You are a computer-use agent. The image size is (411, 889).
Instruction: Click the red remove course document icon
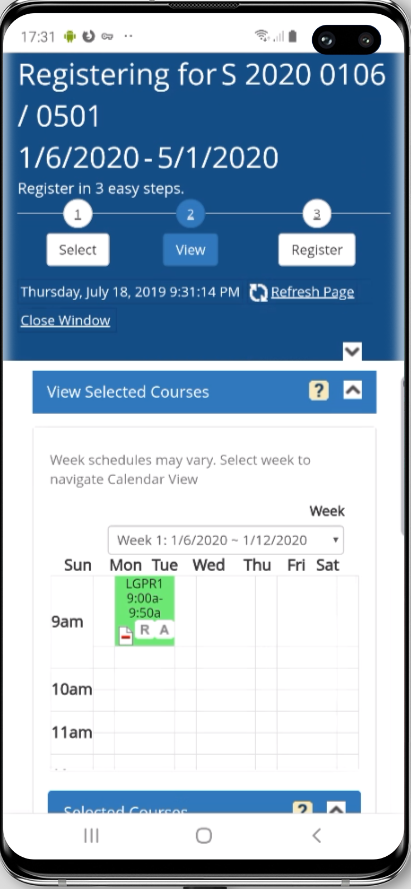tap(126, 636)
